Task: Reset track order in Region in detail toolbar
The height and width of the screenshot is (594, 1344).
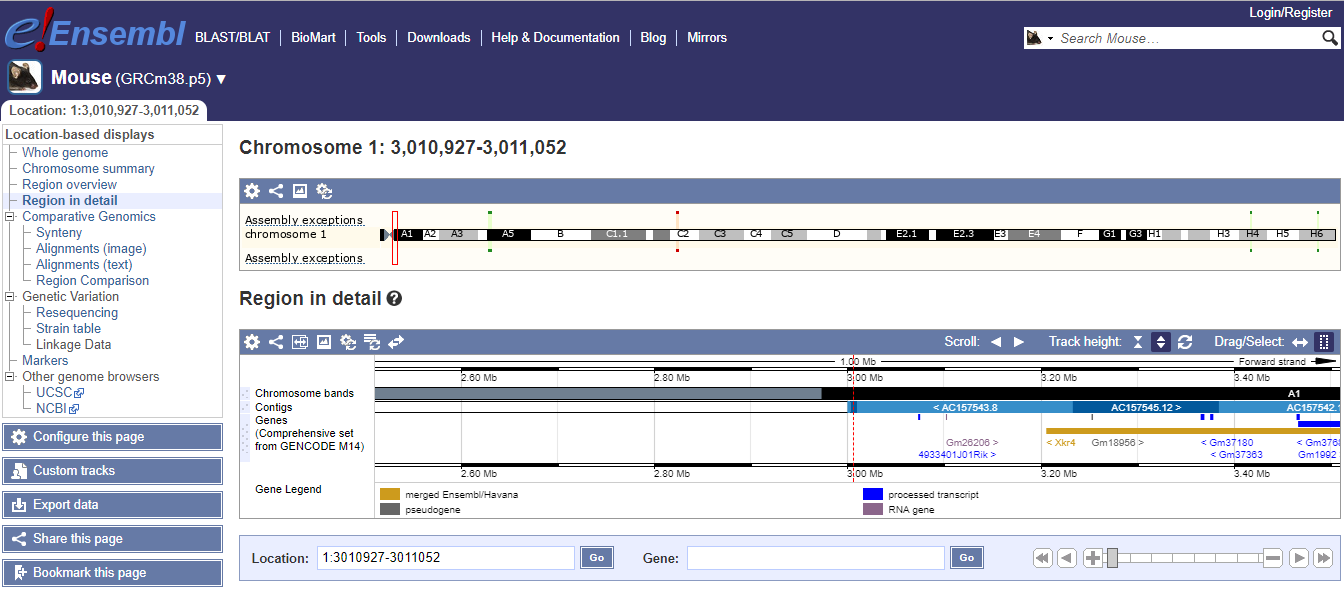Action: pyautogui.click(x=372, y=342)
